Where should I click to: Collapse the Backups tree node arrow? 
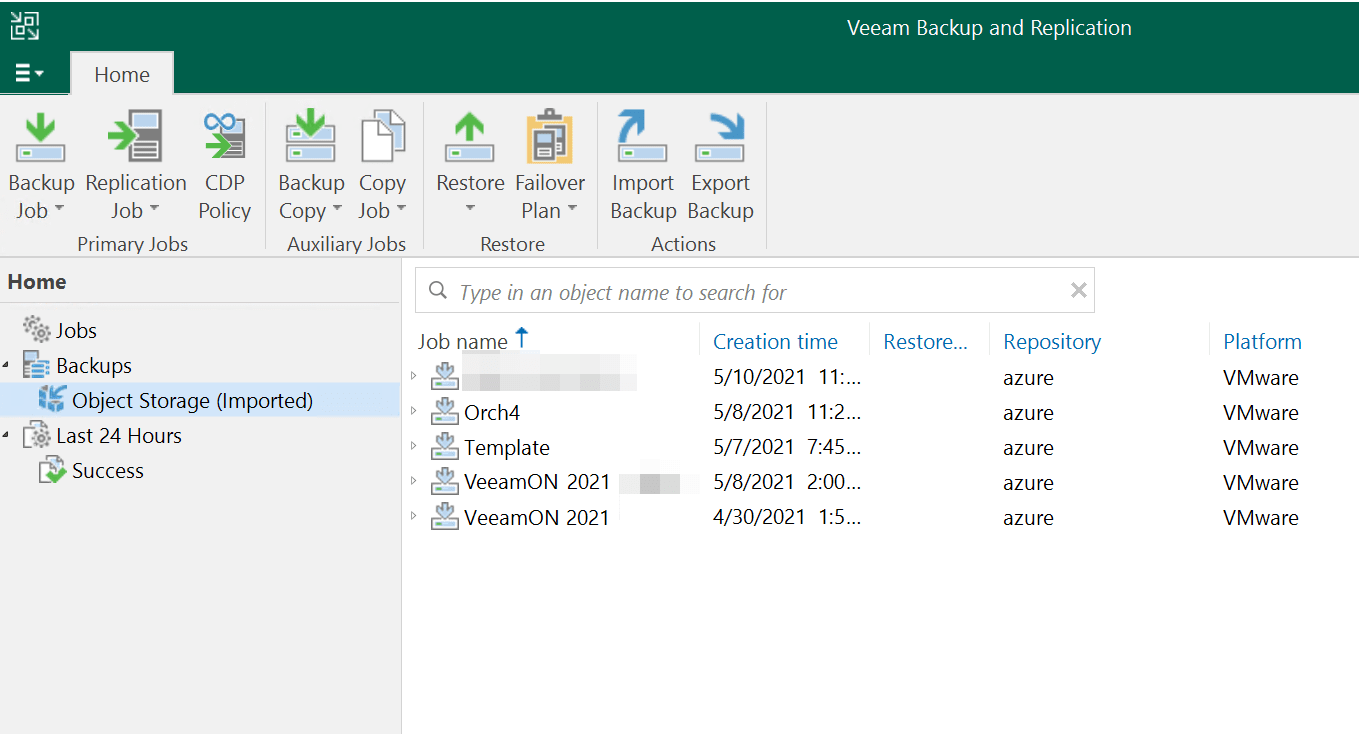[x=8, y=366]
